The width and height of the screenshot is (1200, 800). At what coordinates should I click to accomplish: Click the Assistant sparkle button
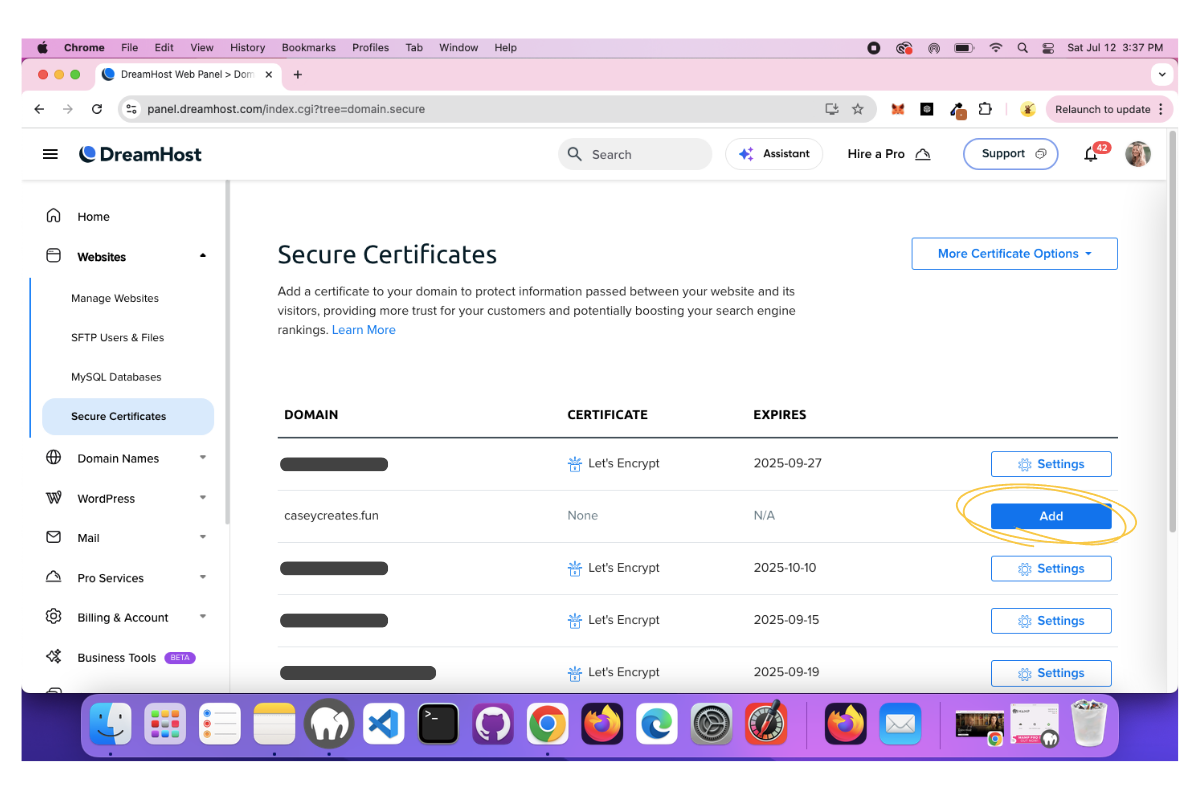pos(774,154)
